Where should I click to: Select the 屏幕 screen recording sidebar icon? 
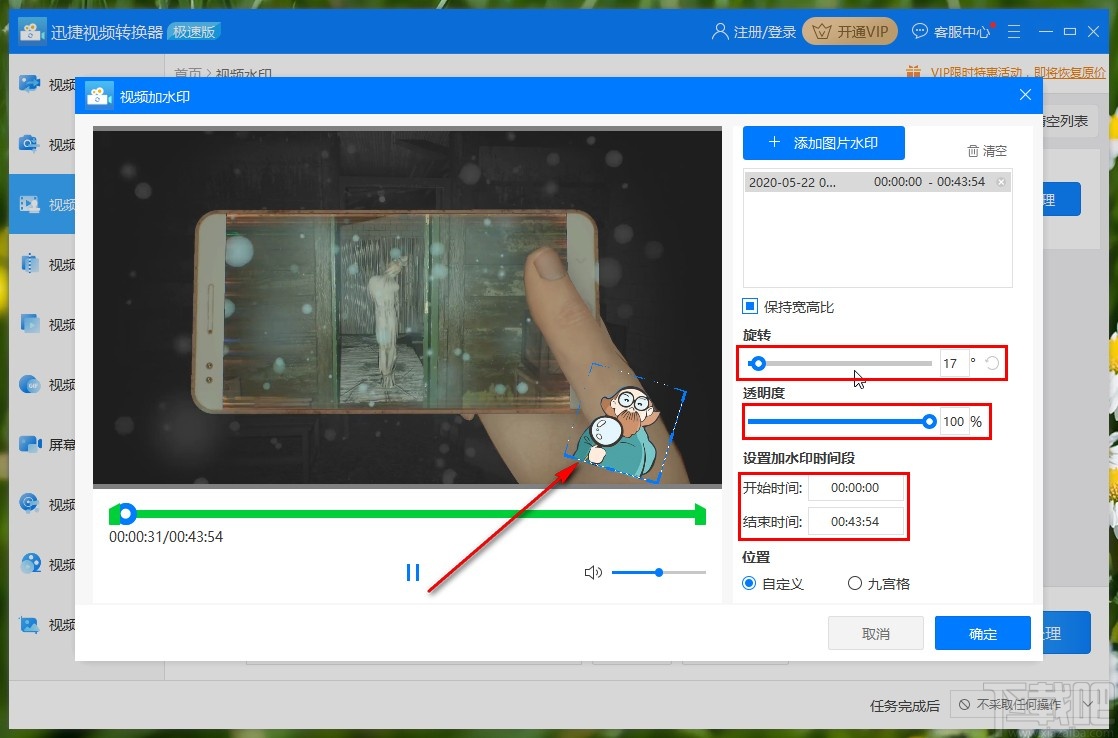(x=30, y=444)
